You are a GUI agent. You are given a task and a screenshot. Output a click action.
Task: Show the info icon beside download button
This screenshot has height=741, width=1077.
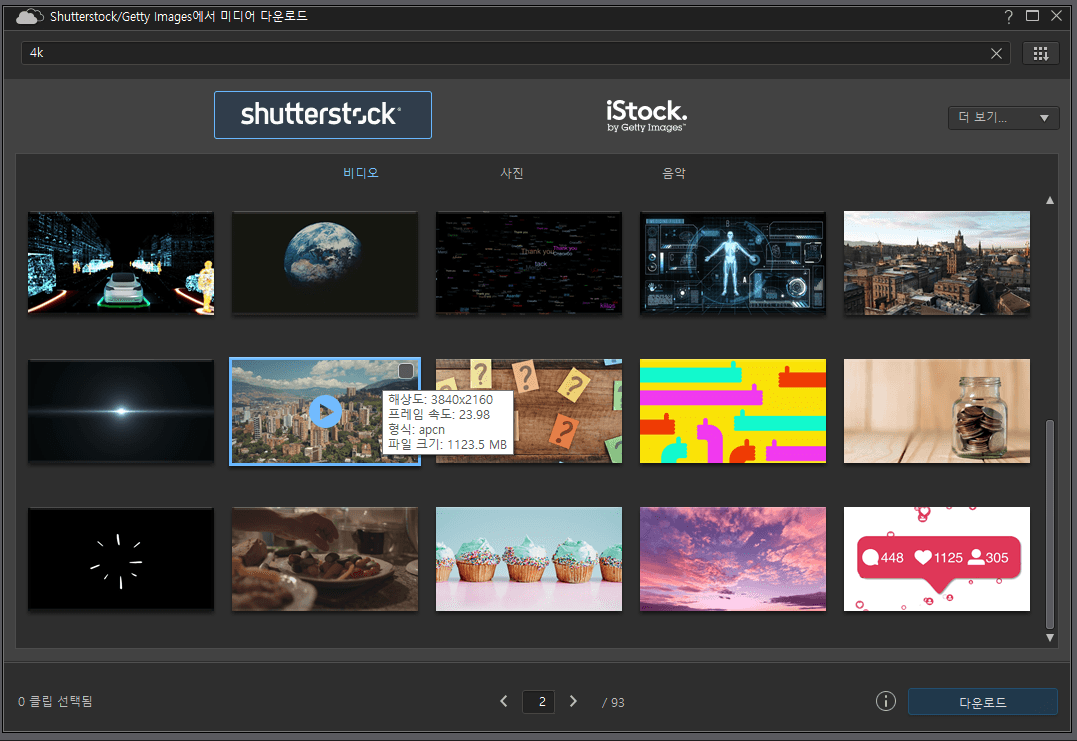[886, 701]
